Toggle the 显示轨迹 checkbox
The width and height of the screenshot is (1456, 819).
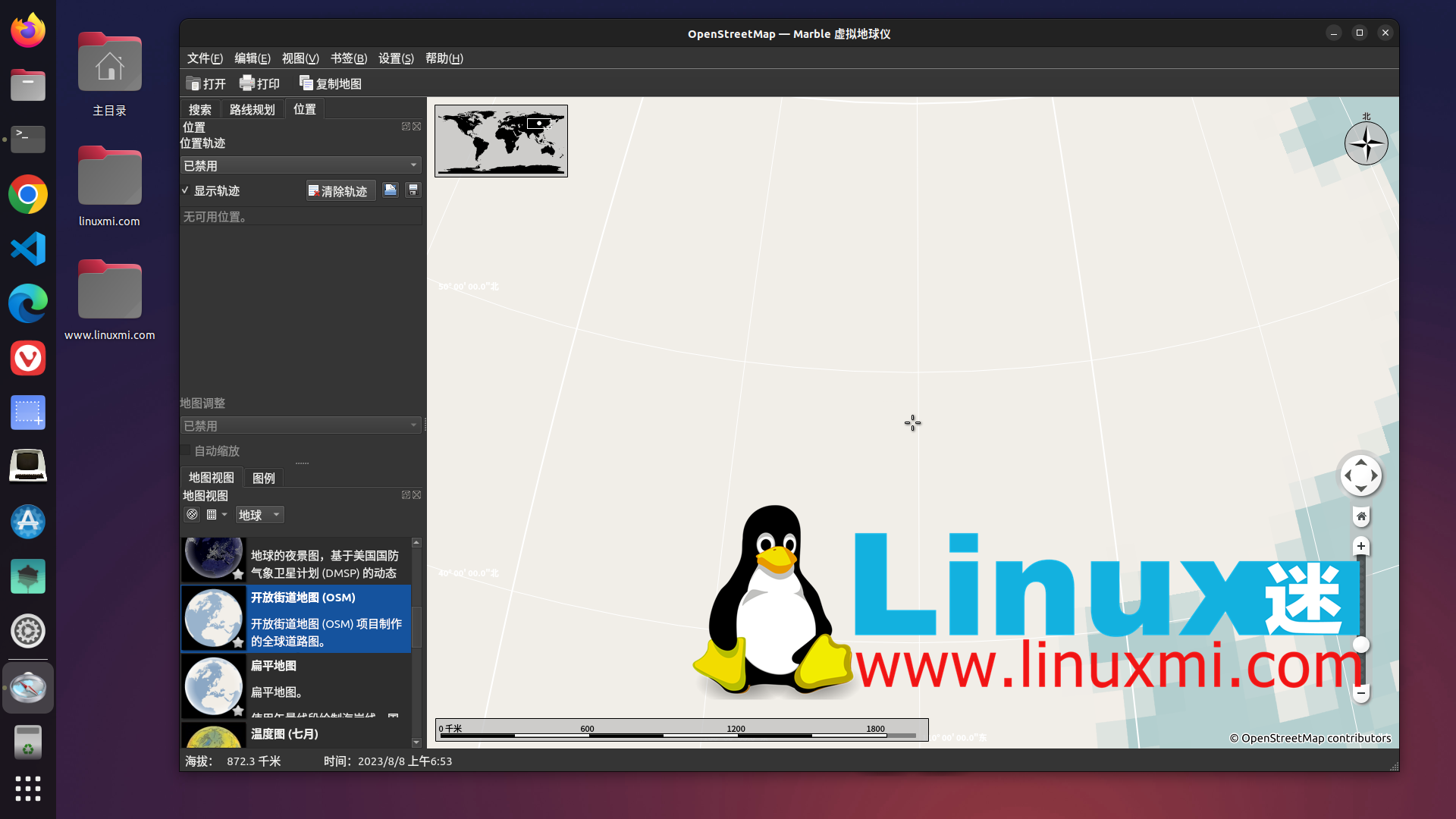click(185, 190)
